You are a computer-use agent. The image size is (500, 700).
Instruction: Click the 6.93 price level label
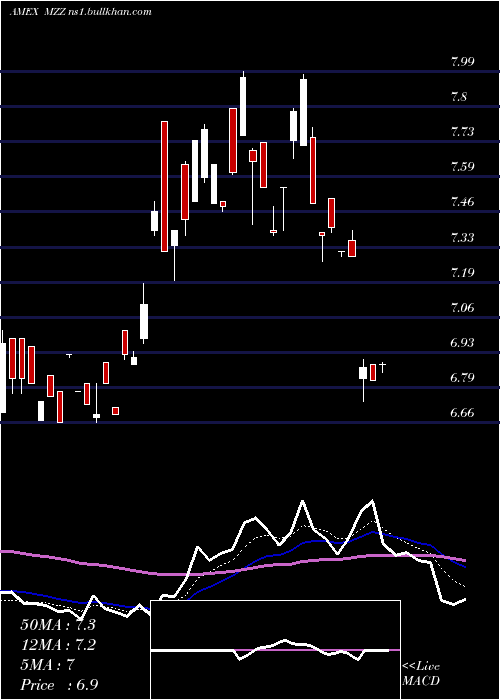coord(462,342)
